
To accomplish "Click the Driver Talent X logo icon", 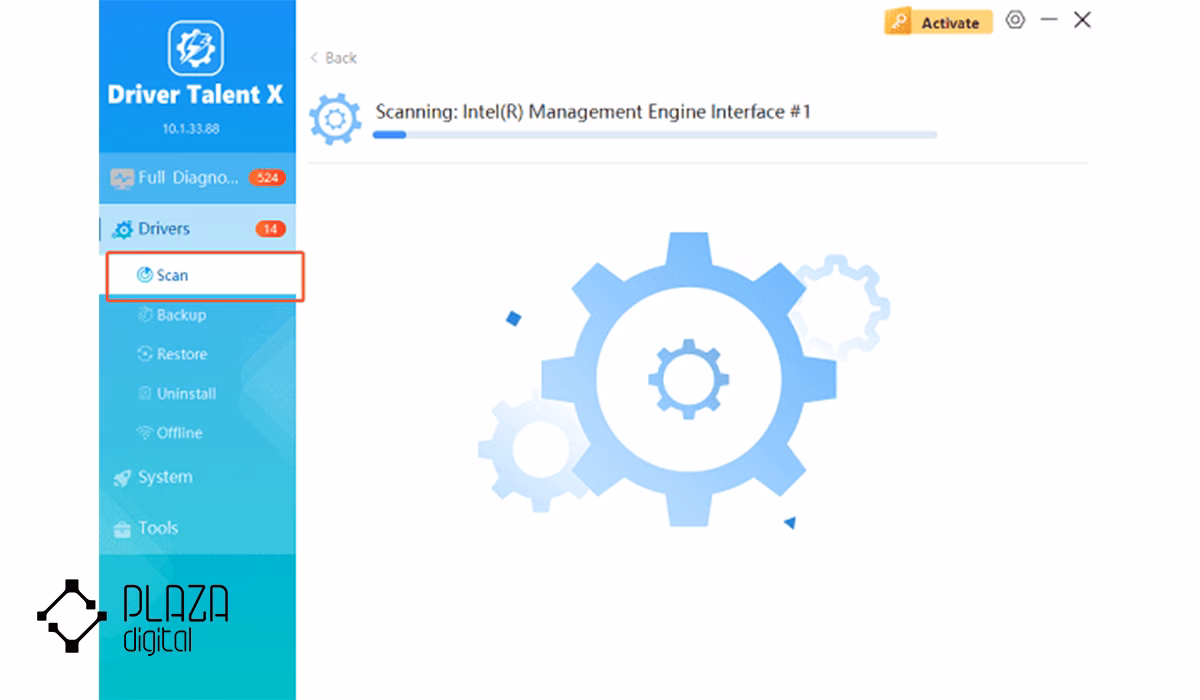I will click(x=196, y=48).
